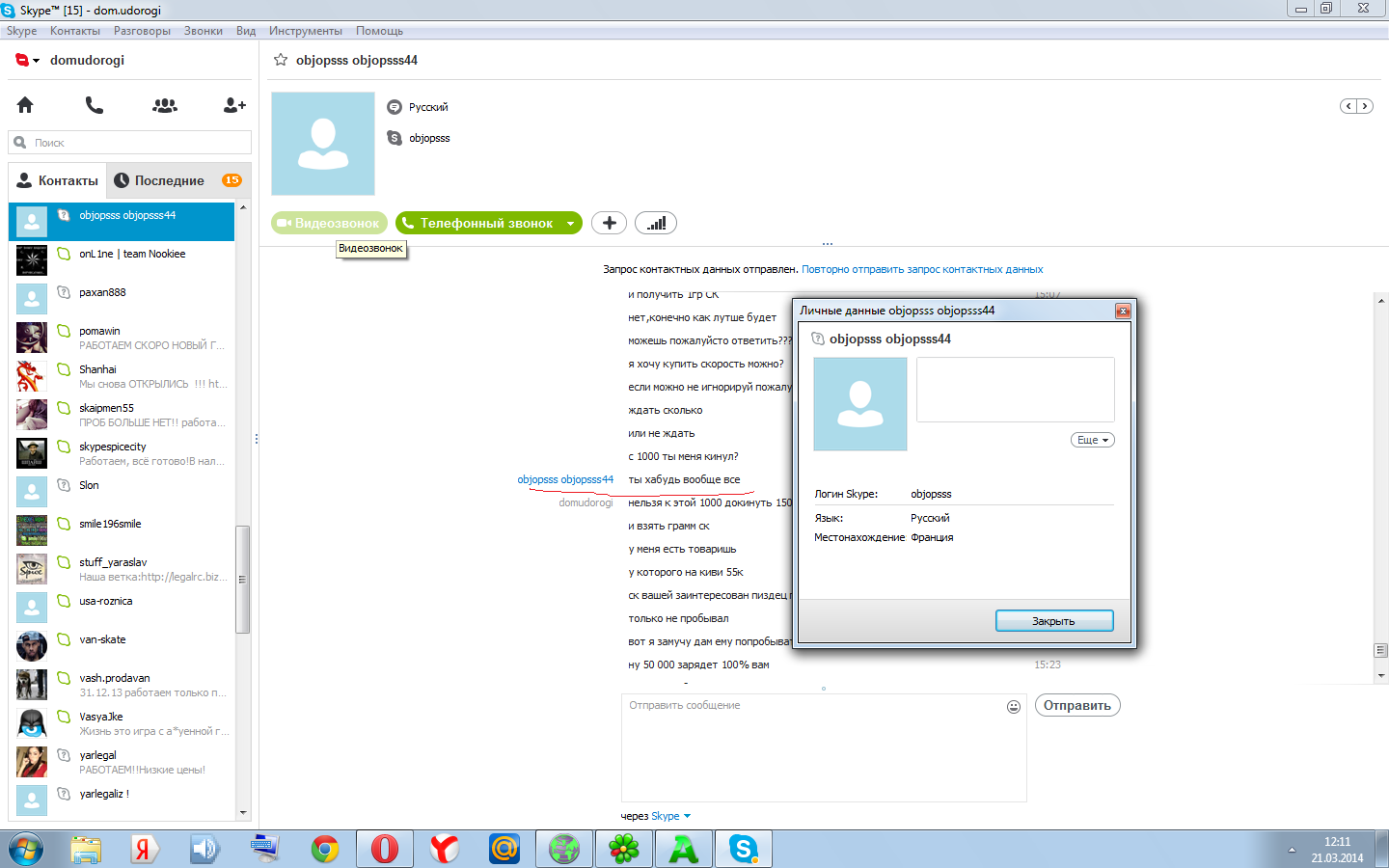Viewport: 1389px width, 868px height.
Task: Open Windows Explorer folder taskbar icon
Action: coord(86,849)
